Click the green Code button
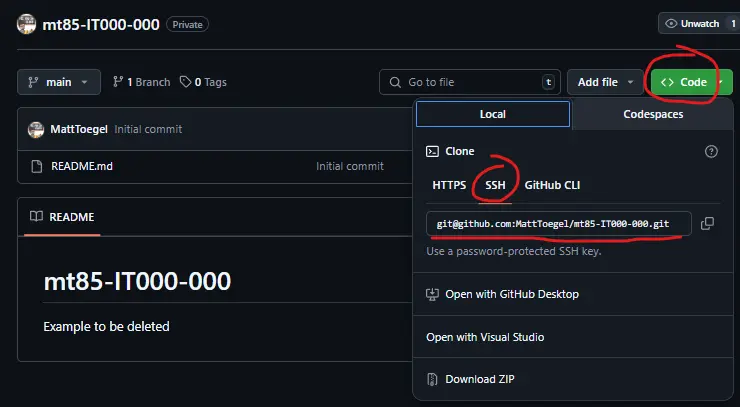 coord(691,82)
